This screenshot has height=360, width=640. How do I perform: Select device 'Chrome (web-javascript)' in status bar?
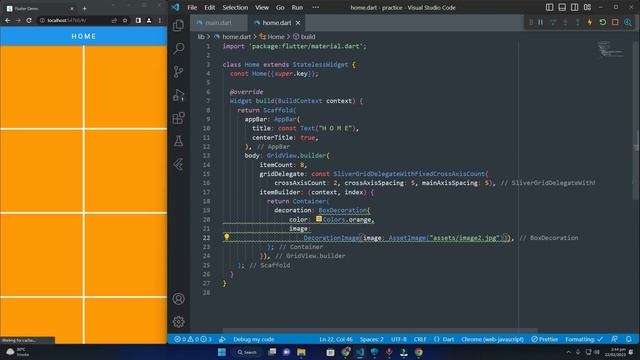tap(492, 339)
